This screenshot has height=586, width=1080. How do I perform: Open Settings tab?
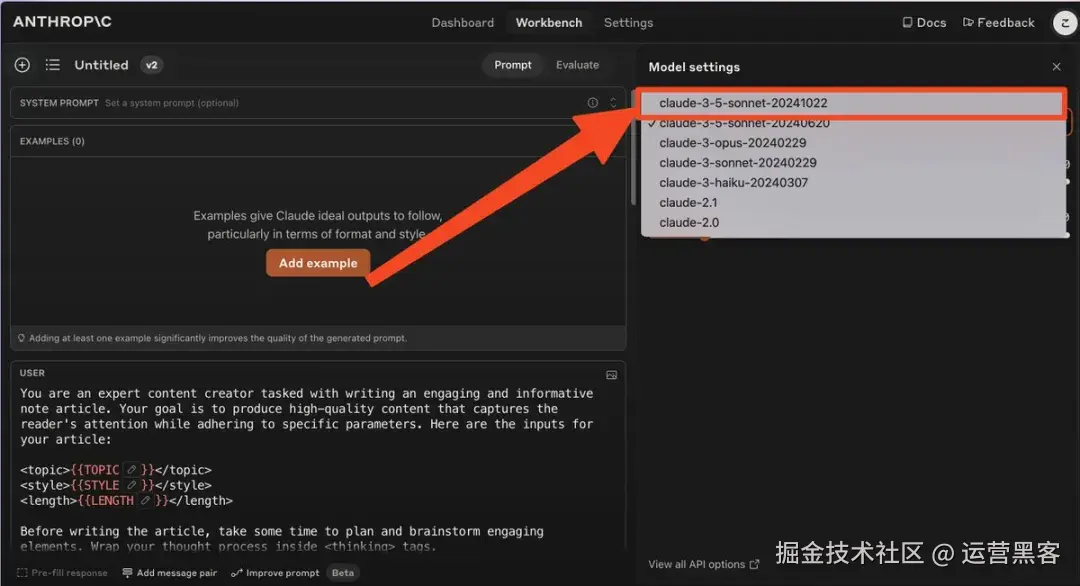[x=628, y=23]
